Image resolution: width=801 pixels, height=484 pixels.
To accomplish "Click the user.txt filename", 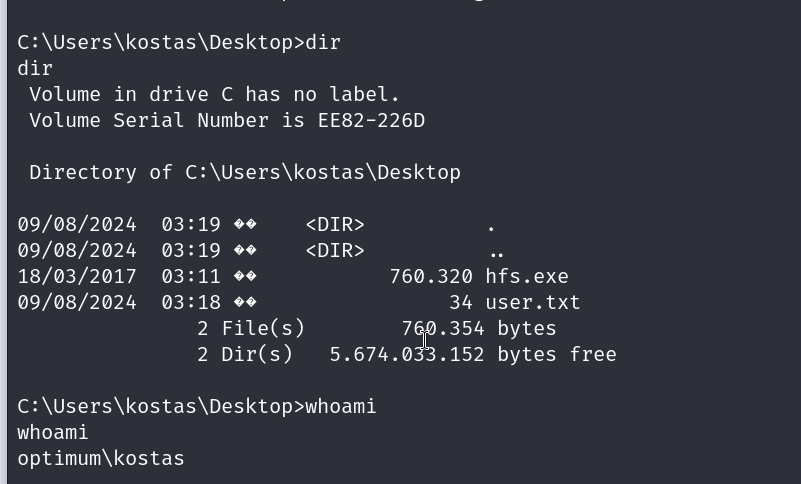I will tap(532, 303).
